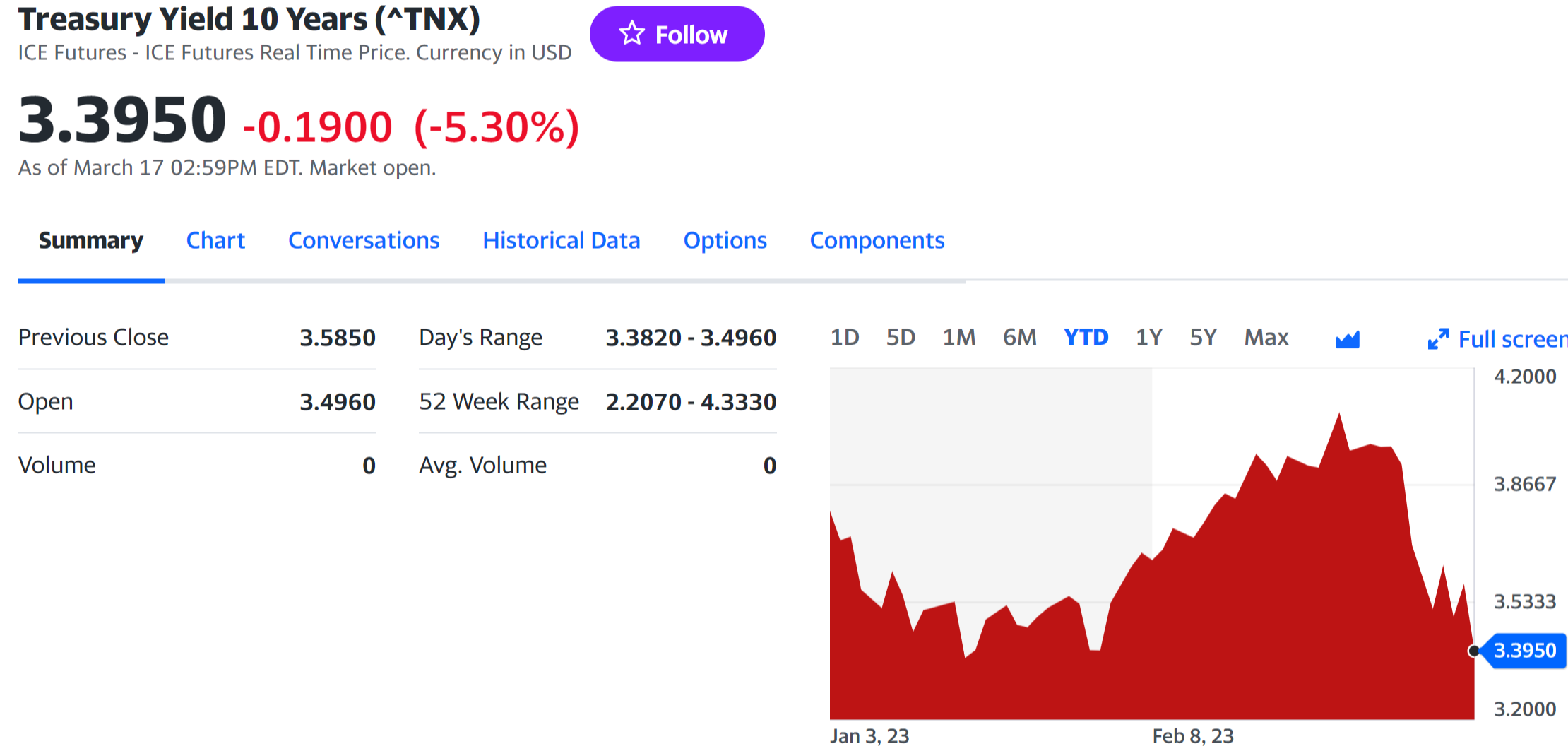Open the Conversations tab
The image size is (1568, 751).
[364, 241]
